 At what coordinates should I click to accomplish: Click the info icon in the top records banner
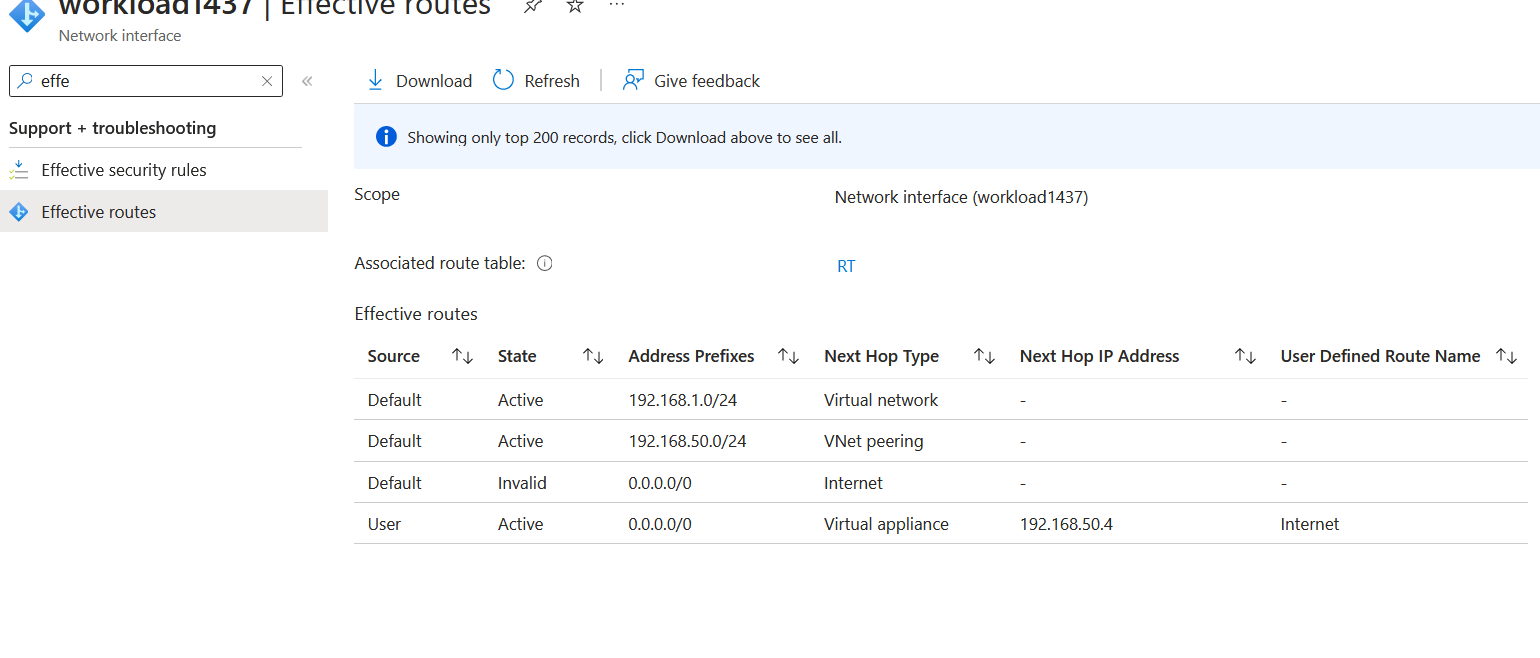pos(386,136)
